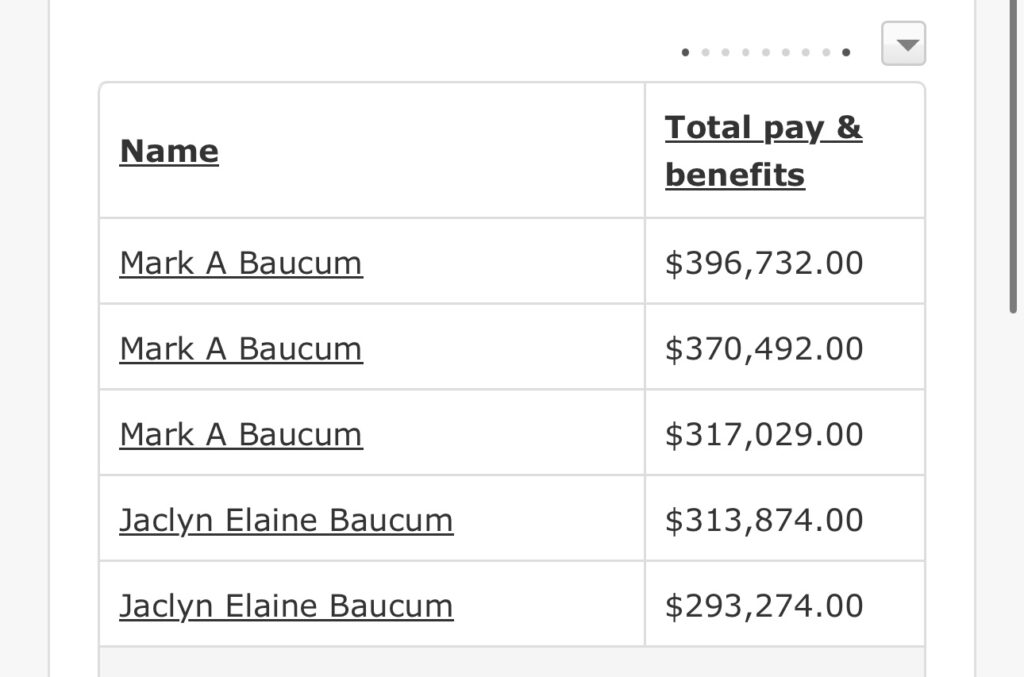The image size is (1024, 677).
Task: Open Mark A Baucum's $370,492.00 record link
Action: [x=241, y=349]
